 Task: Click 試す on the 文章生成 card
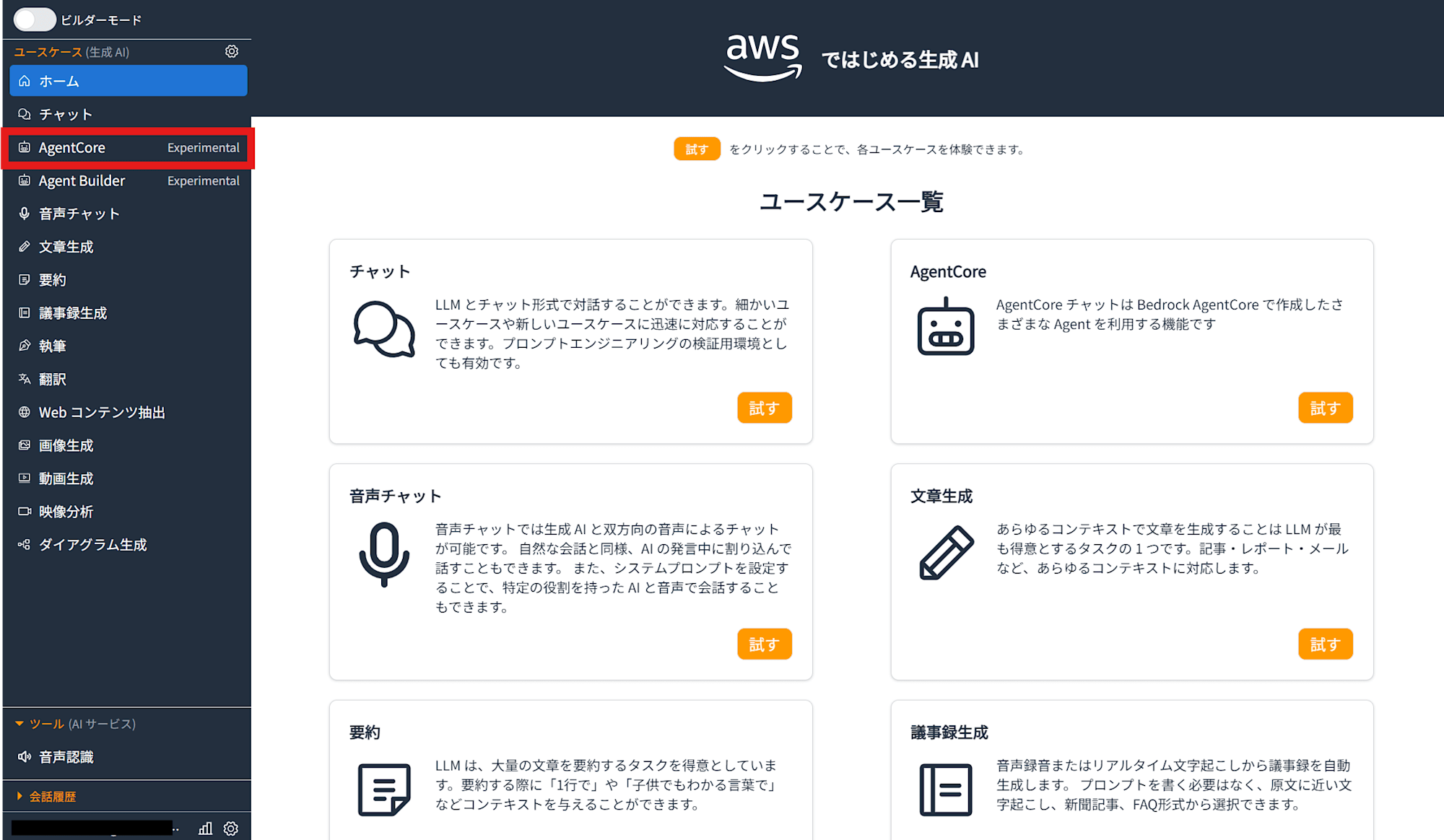(1325, 644)
